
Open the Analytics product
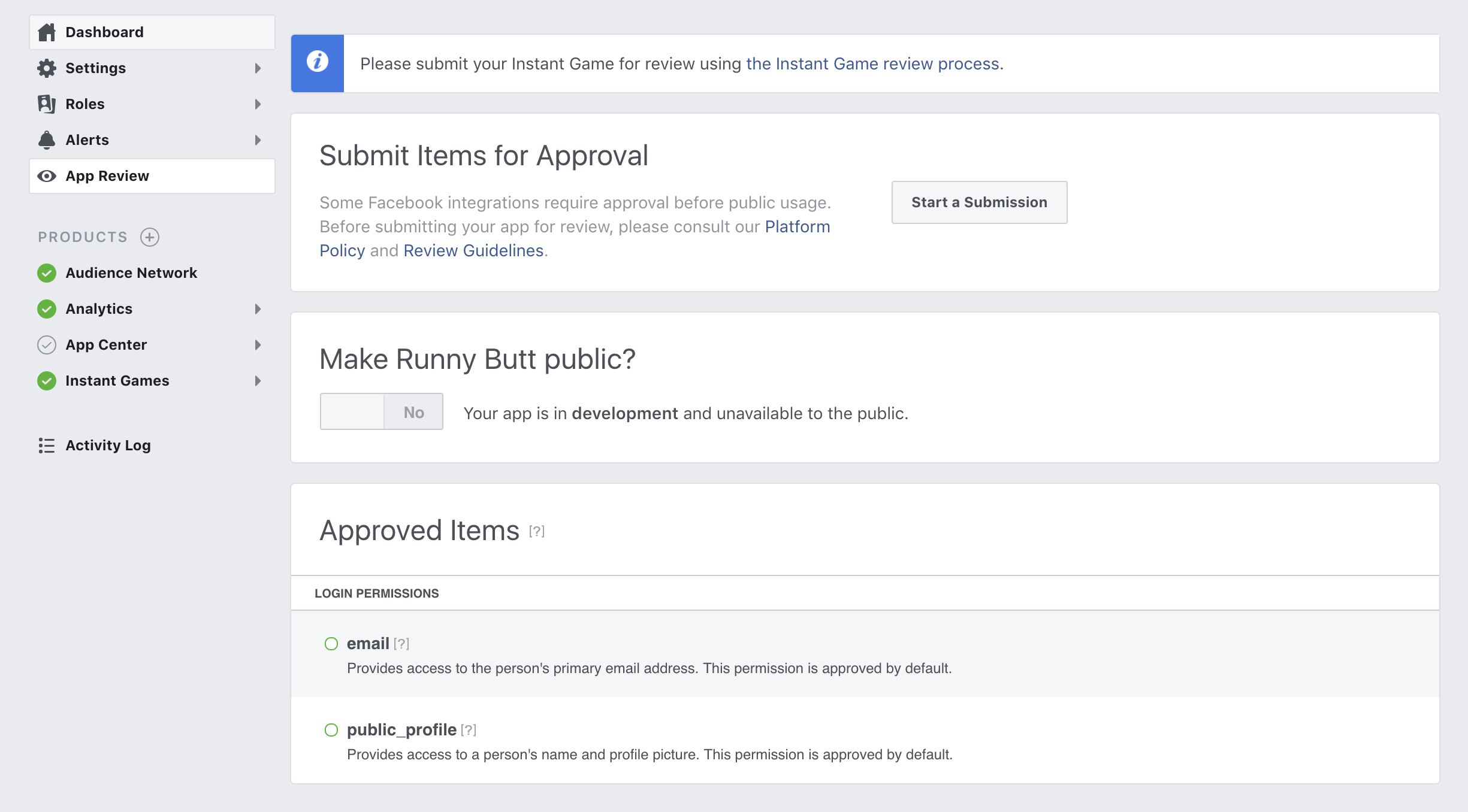coord(152,309)
